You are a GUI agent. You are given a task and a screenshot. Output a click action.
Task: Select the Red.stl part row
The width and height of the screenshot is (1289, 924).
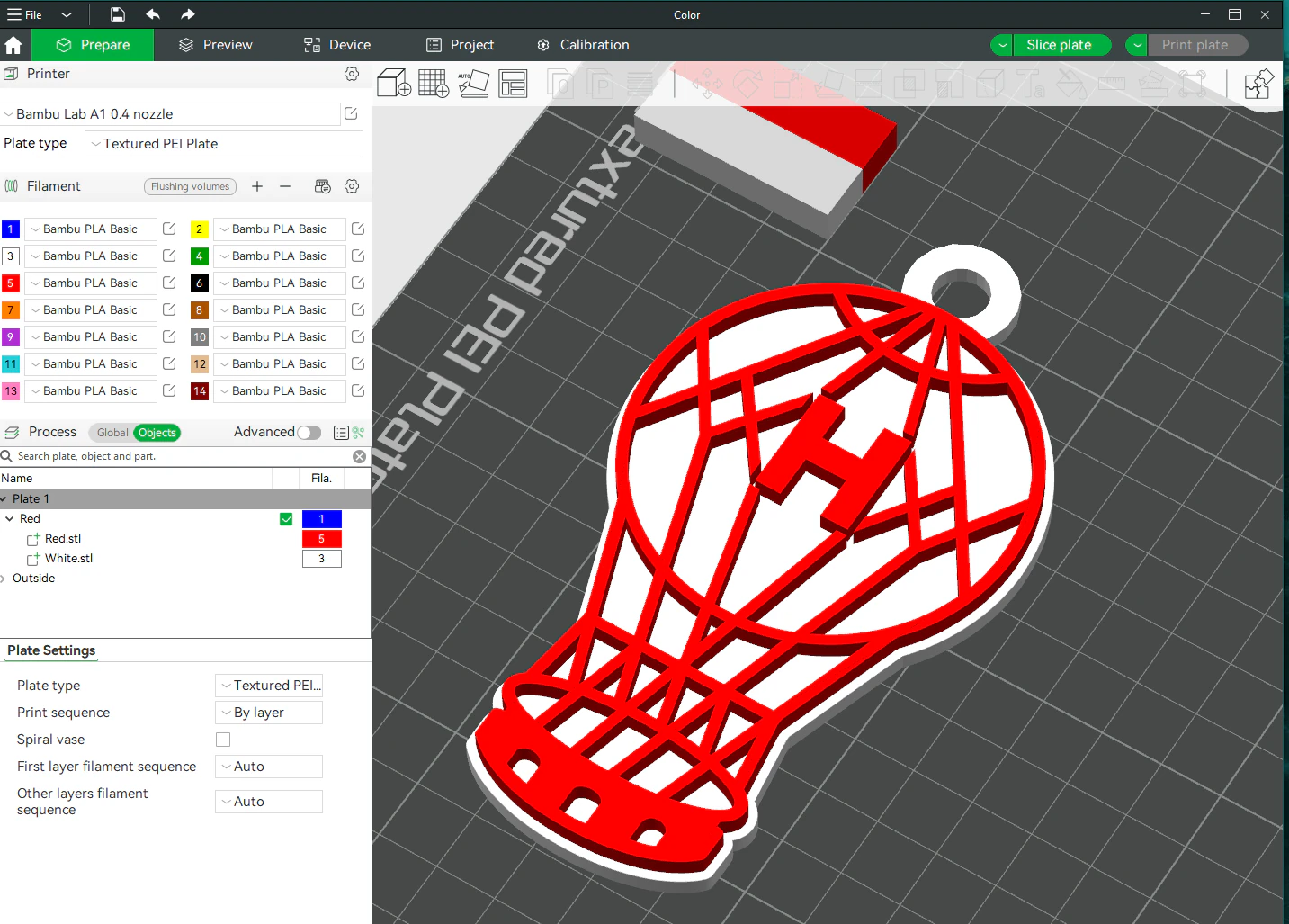[185, 539]
